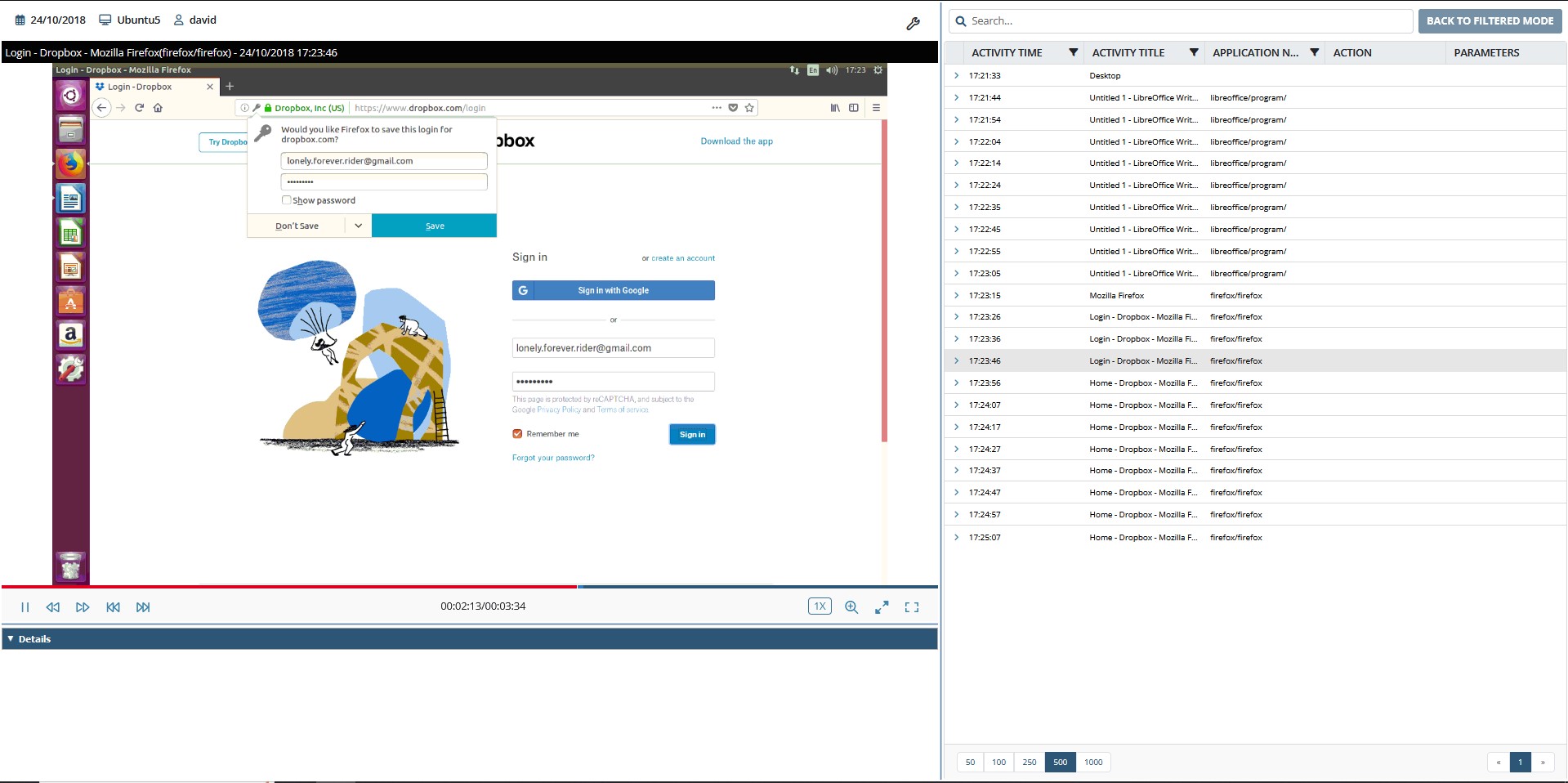
Task: Expand the 17:22:04 LibreOffice row
Action: tap(956, 141)
